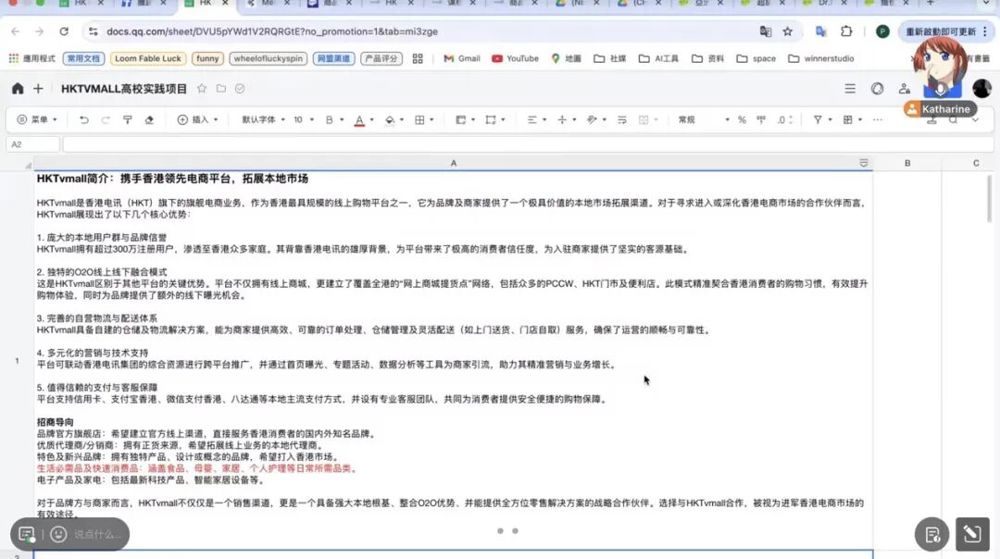Check the document save status icon
1000x559 pixels.
pos(240,89)
